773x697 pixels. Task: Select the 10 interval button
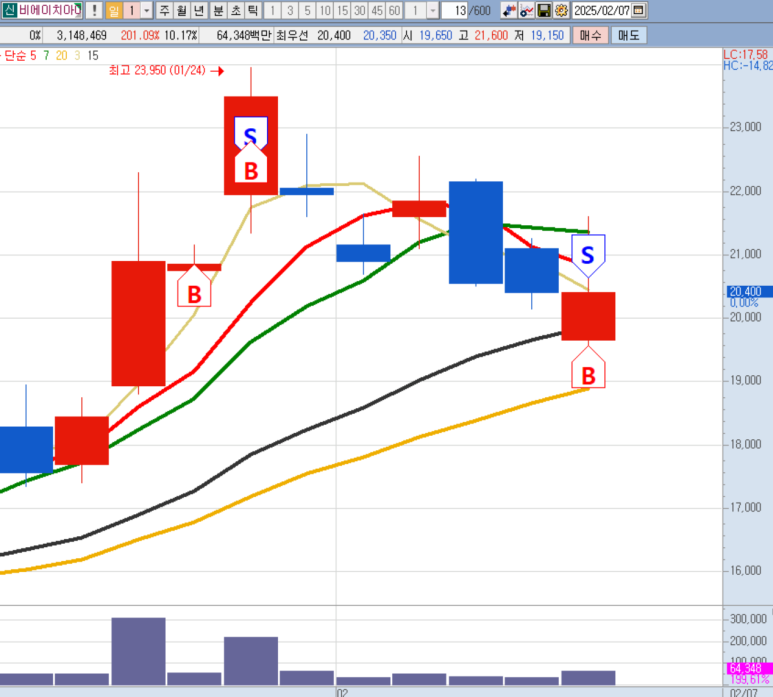tap(324, 10)
